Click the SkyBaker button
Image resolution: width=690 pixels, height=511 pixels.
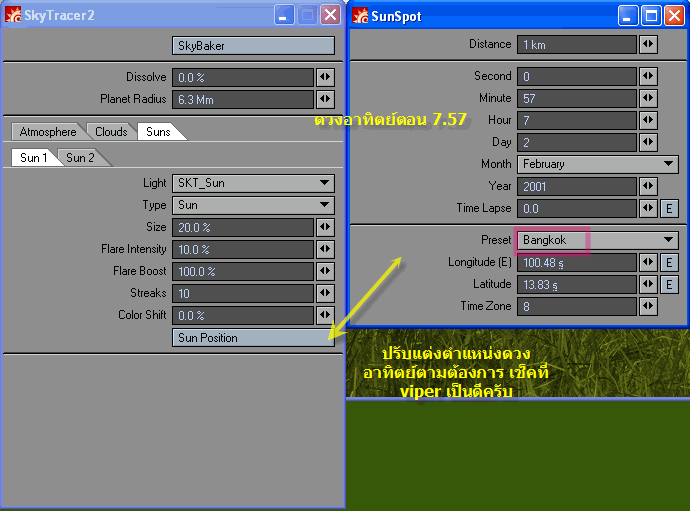(253, 46)
